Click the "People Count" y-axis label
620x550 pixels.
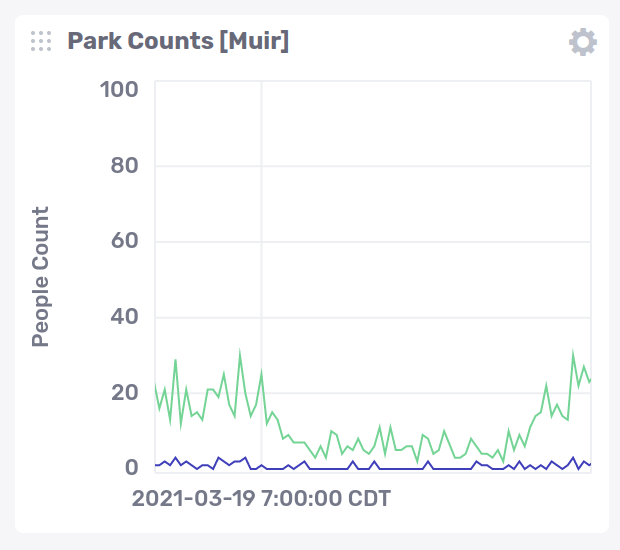(x=40, y=277)
